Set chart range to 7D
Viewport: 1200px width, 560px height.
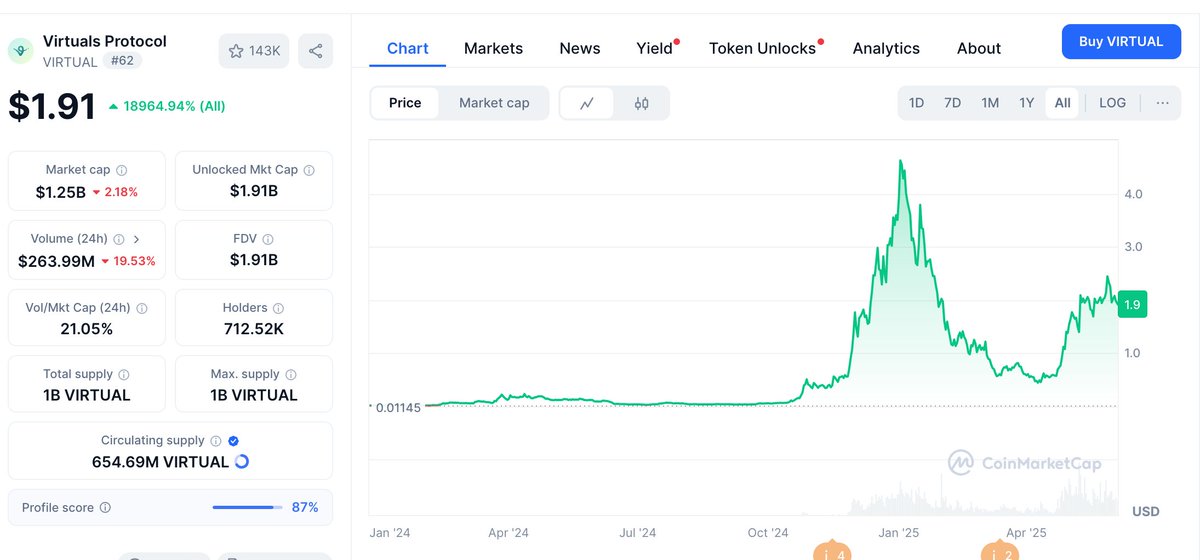tap(952, 103)
